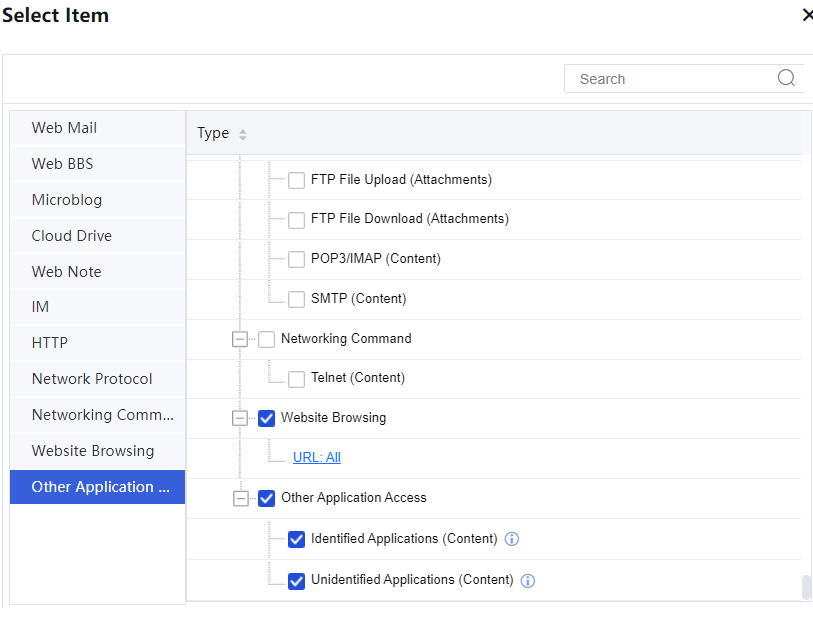Viewport: 813px width, 628px height.
Task: Tick the Telnet (Content) checkbox
Action: (x=296, y=379)
